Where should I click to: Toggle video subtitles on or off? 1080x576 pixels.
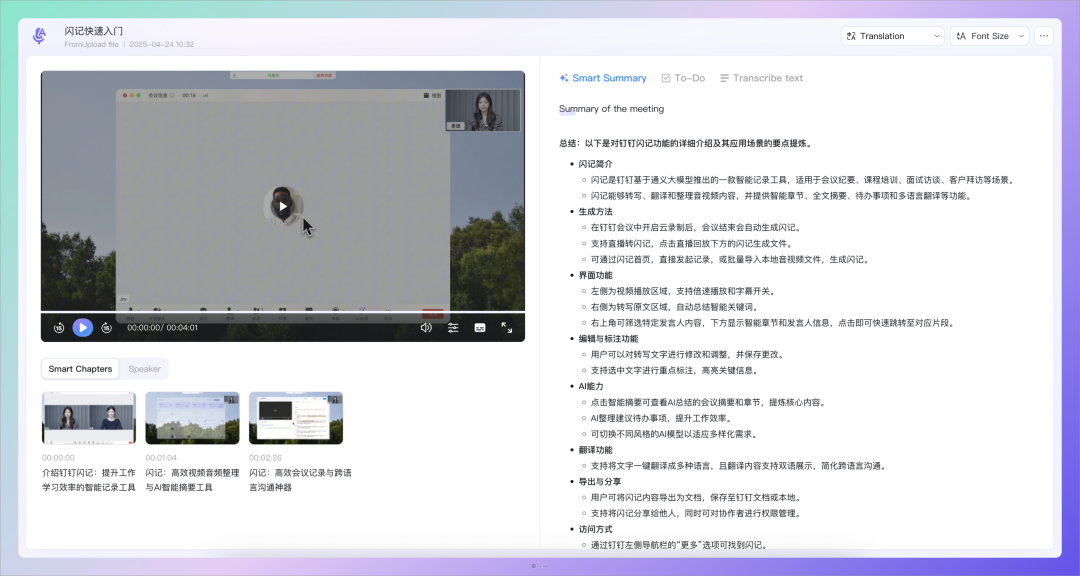[x=480, y=327]
